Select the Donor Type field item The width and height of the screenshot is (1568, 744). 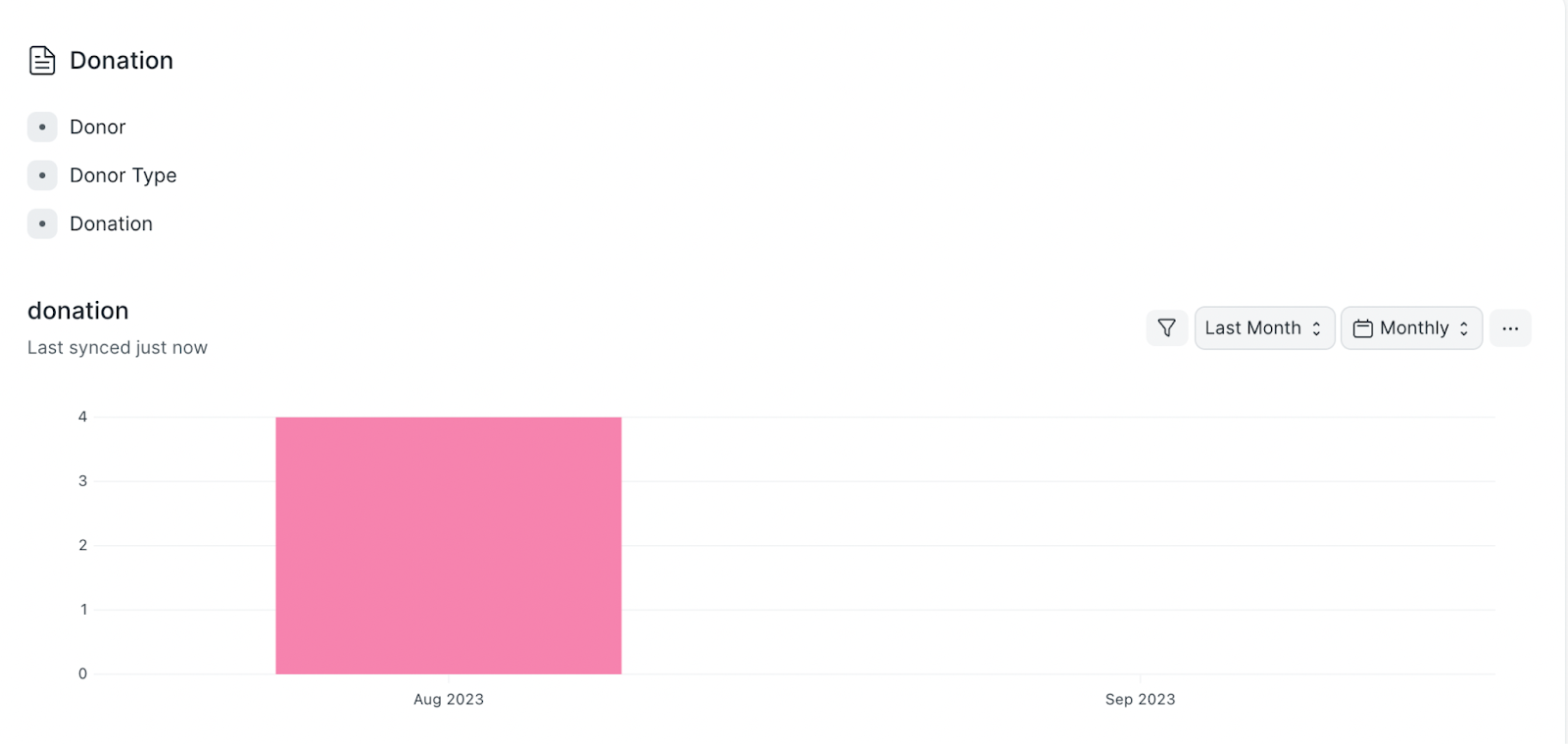click(123, 175)
